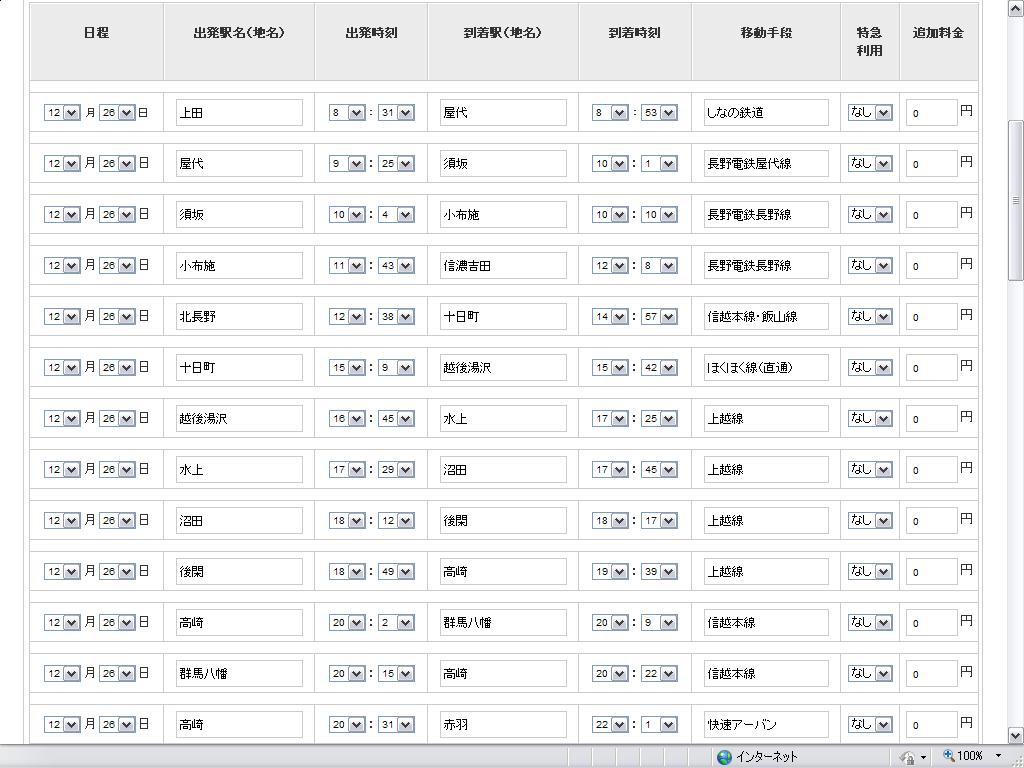Click the vertical scrollbar thumb
Image resolution: width=1024 pixels, height=768 pixels.
[x=1016, y=201]
